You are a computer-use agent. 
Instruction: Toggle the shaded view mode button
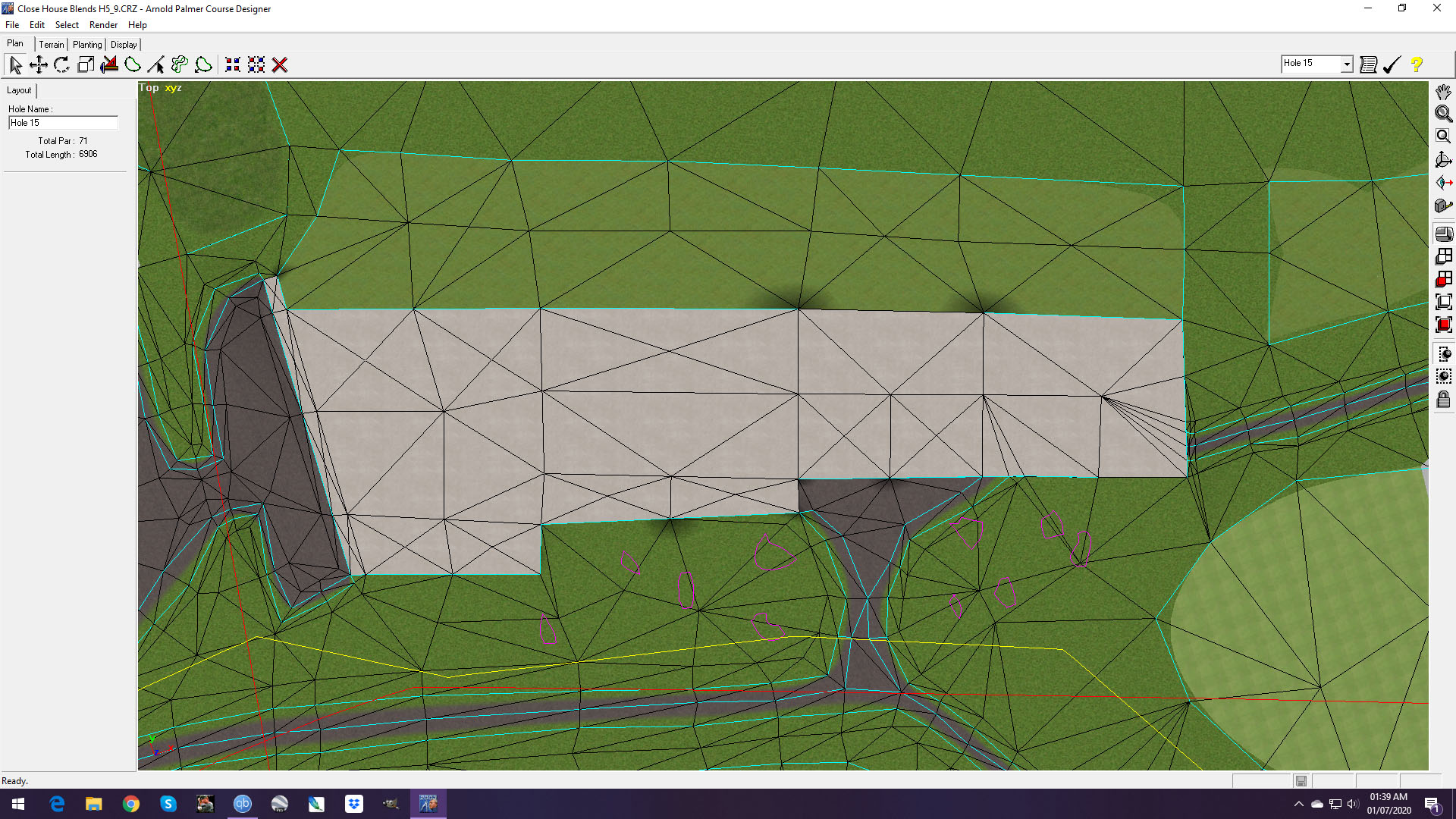(x=1443, y=234)
